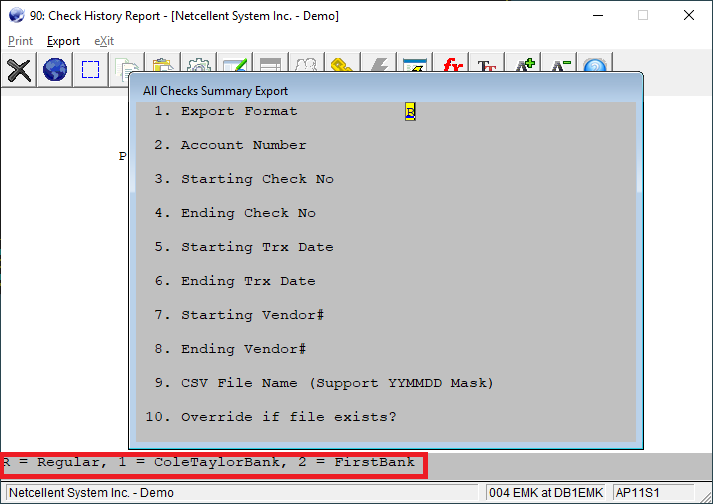Screen dimensions: 713x504
Task: Click the '1. Export Format' label
Action: click(x=226, y=111)
